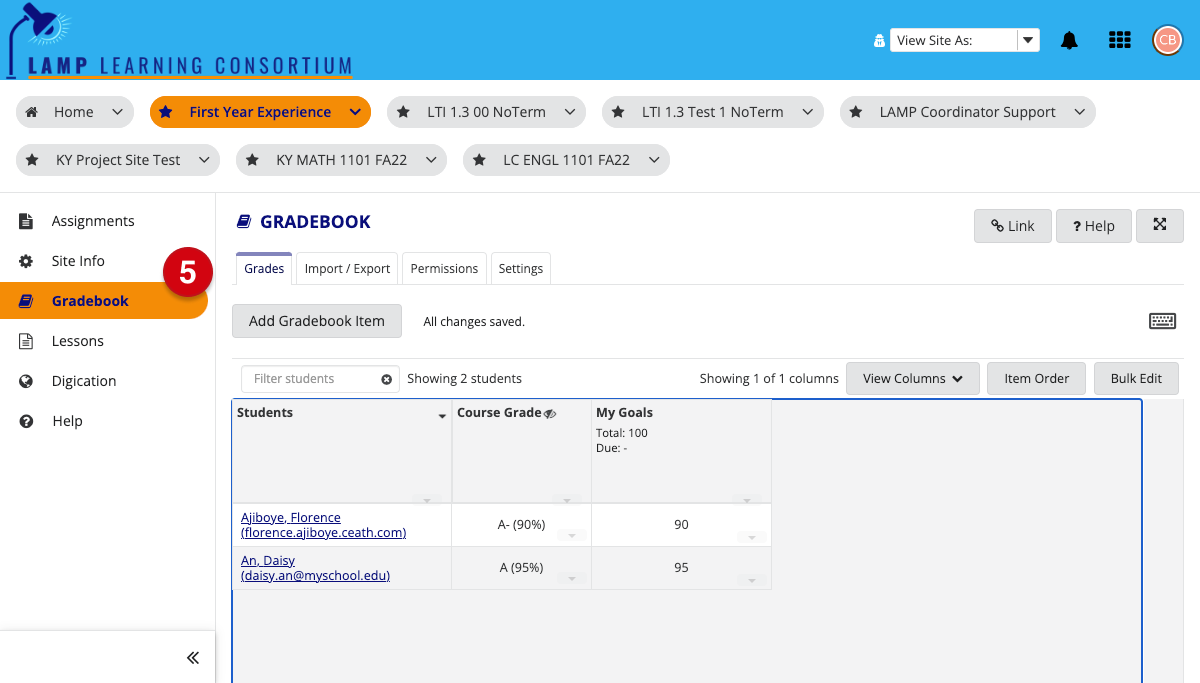Expand the Home site menu chevron
The image size is (1200, 683).
tap(117, 112)
